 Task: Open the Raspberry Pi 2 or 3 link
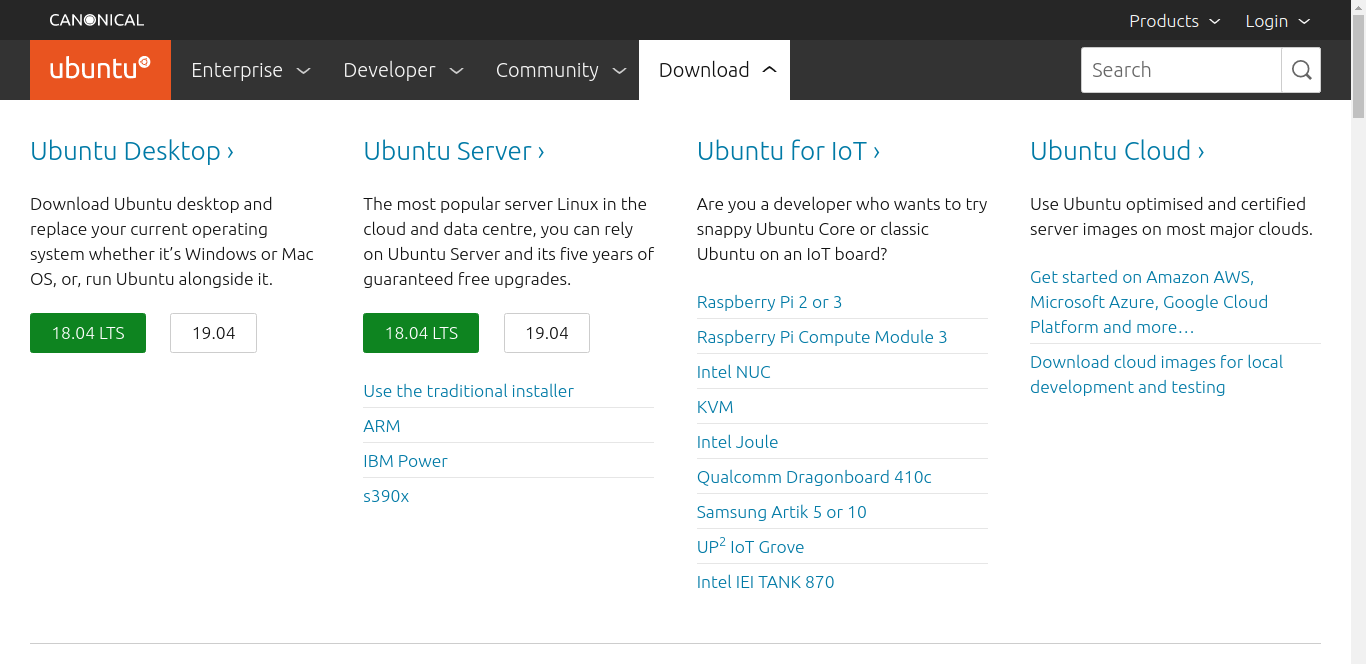coord(769,302)
